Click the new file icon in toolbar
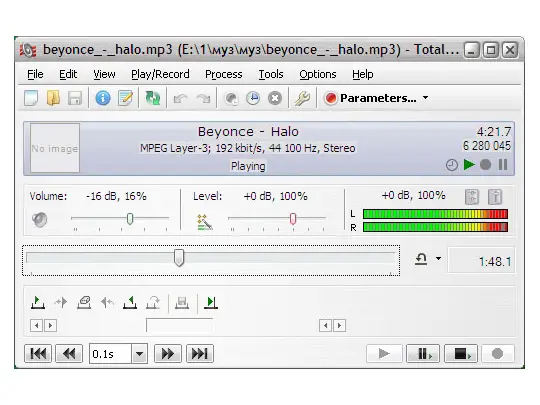This screenshot has width=540, height=405. pos(31,98)
